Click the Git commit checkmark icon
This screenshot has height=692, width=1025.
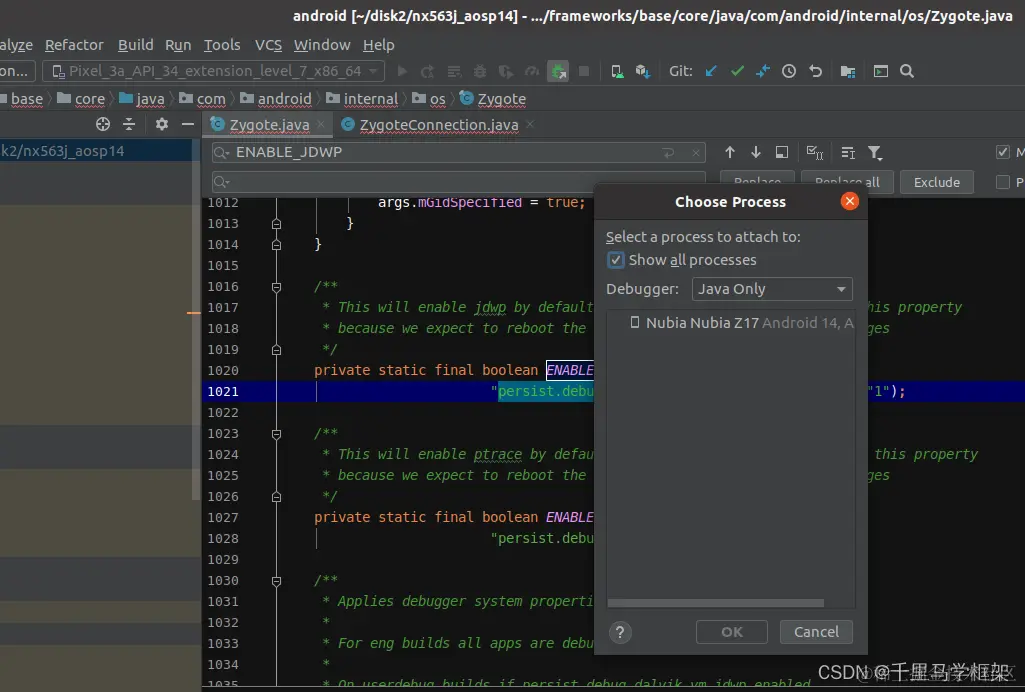(x=737, y=71)
